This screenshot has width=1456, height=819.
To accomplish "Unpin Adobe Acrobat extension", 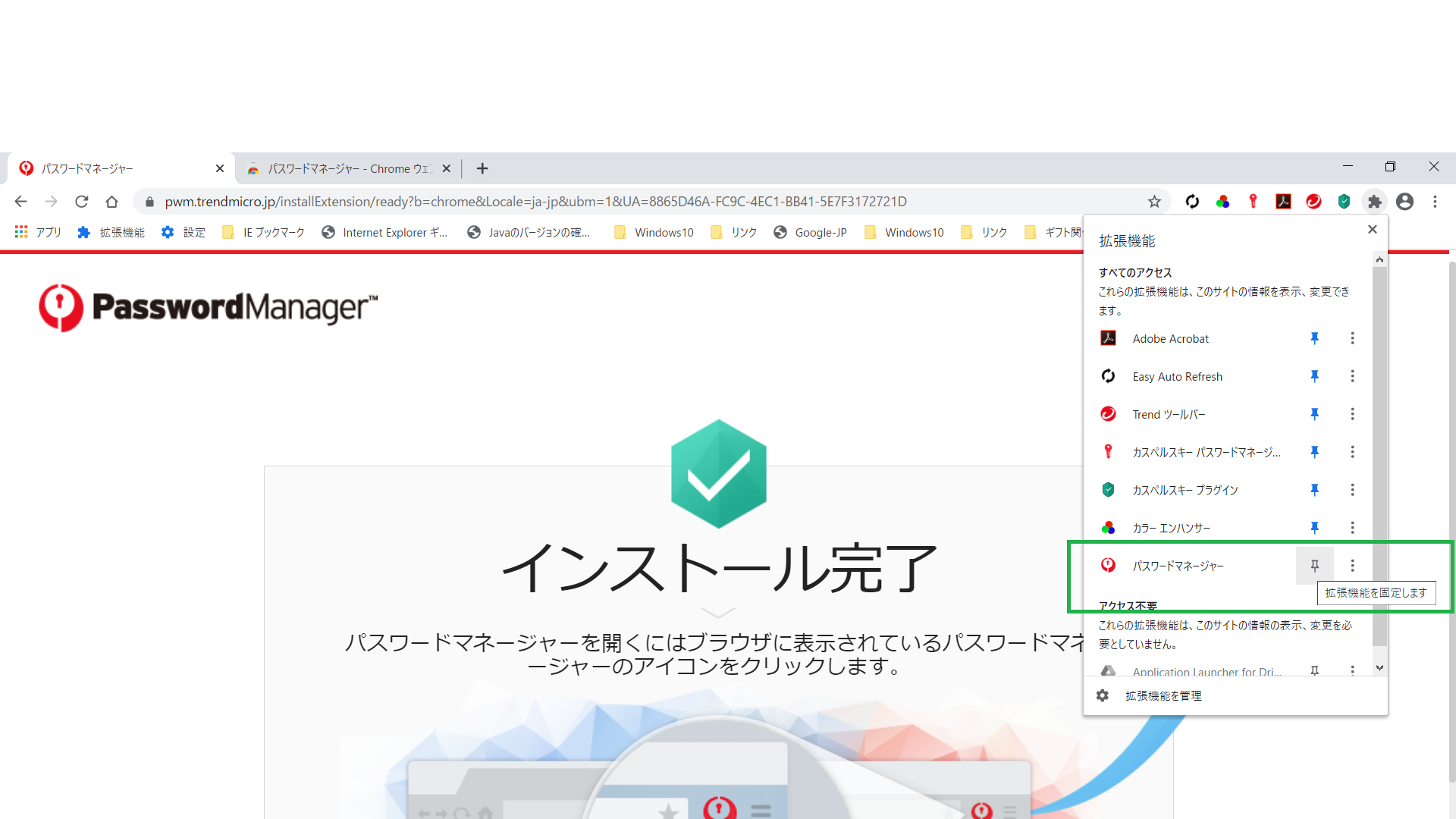I will coord(1314,338).
